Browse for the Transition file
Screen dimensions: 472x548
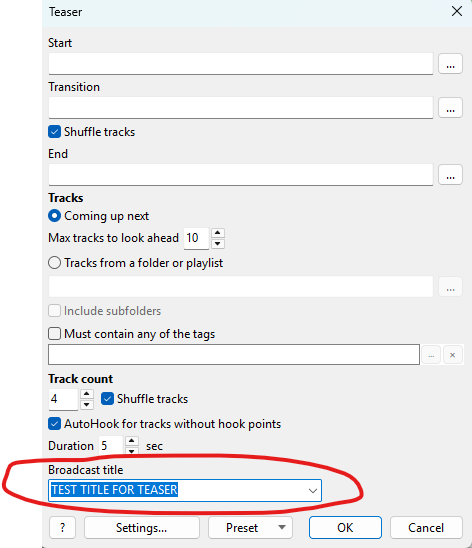click(x=450, y=108)
